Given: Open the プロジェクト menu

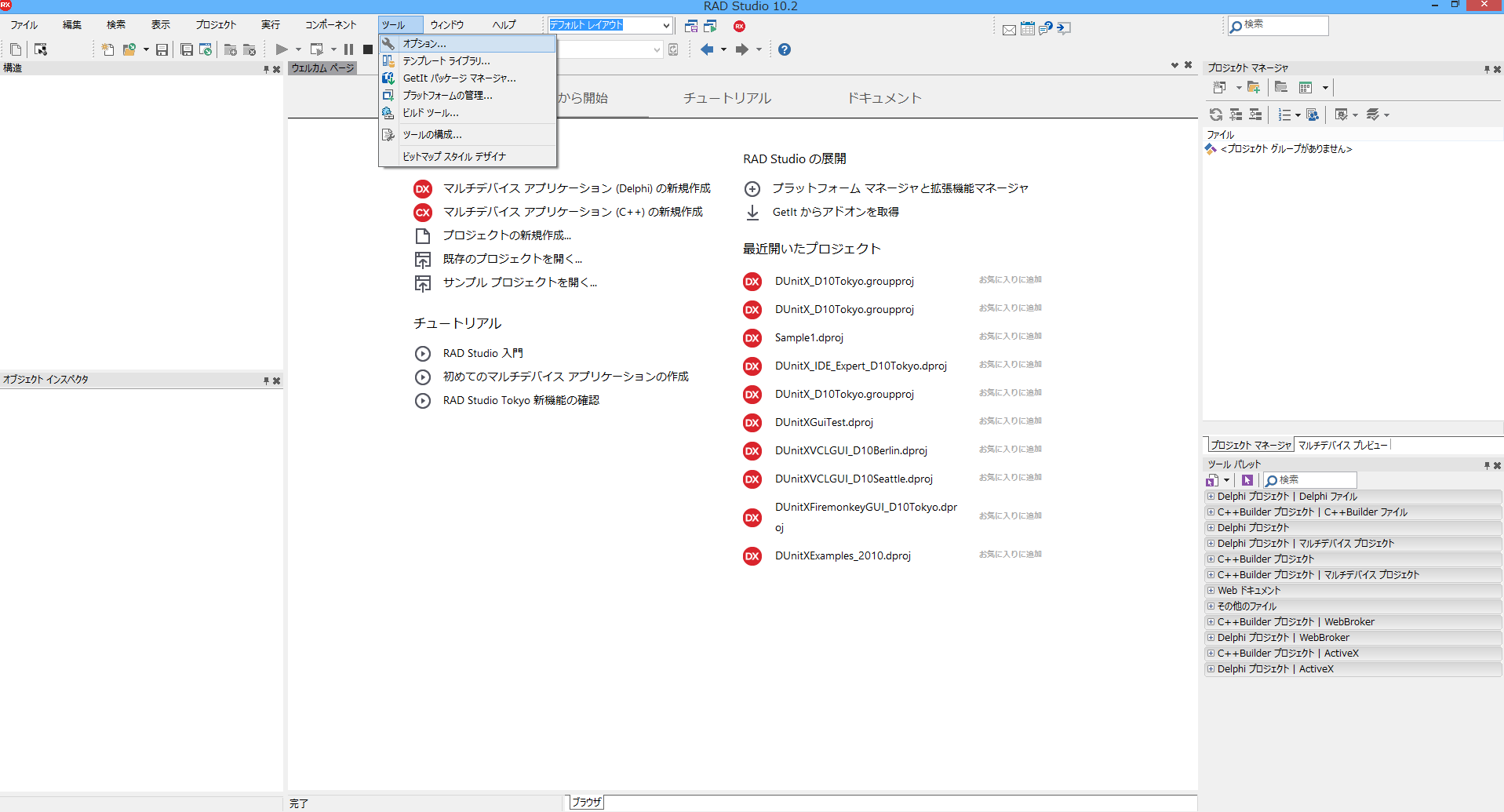Looking at the screenshot, I should click(216, 25).
